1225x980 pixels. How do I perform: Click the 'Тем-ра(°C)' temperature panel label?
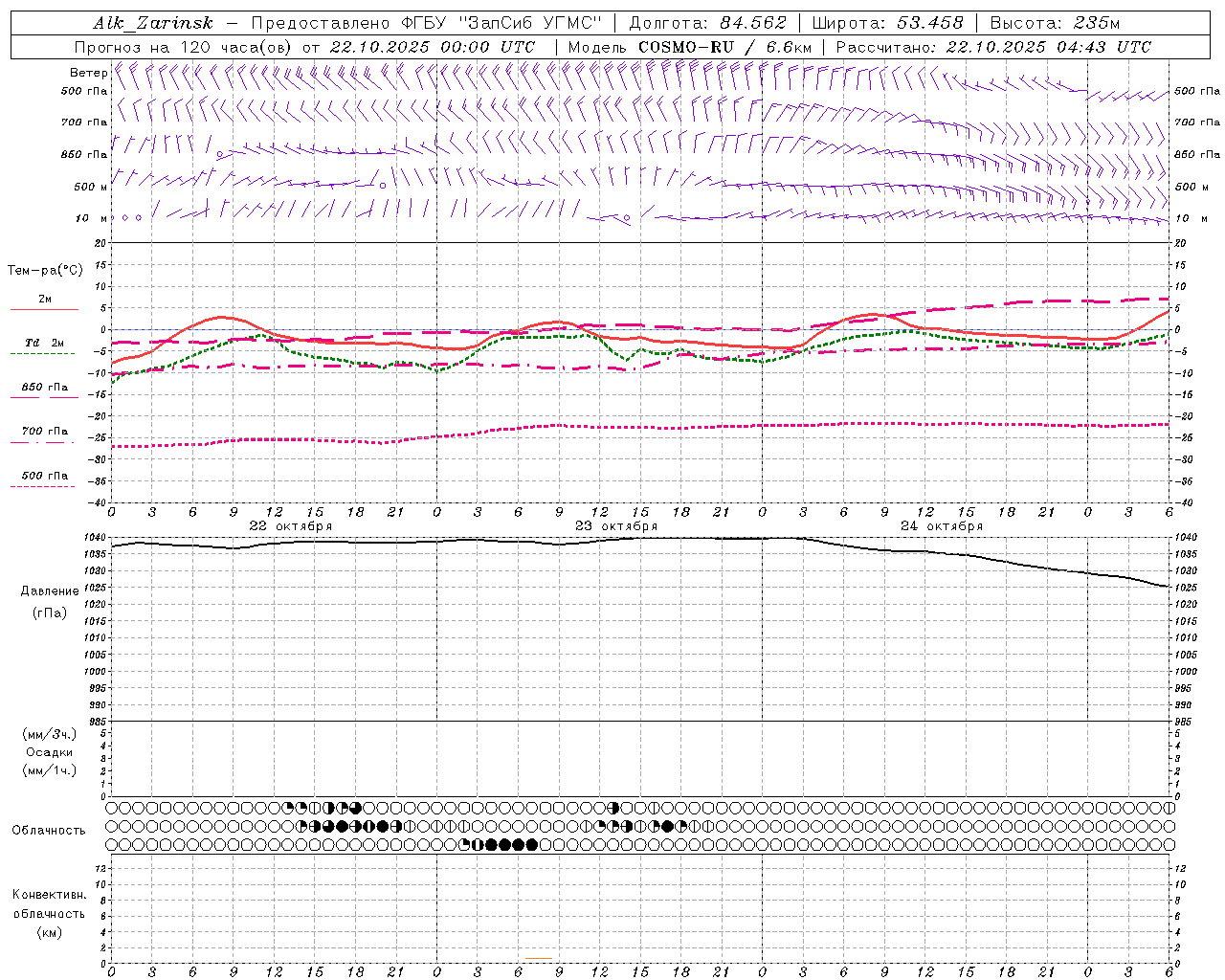[x=45, y=271]
